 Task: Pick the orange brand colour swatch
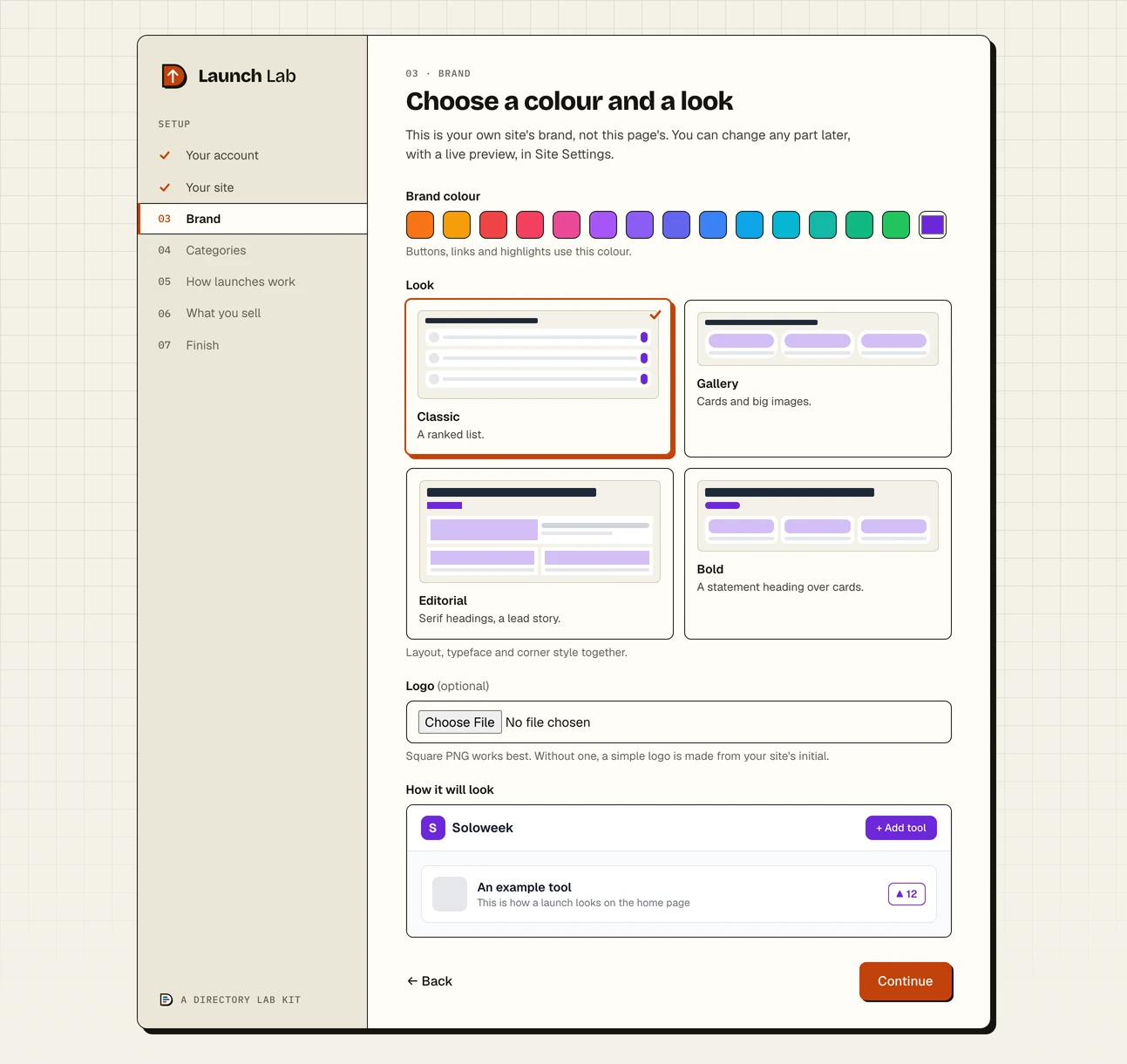420,225
